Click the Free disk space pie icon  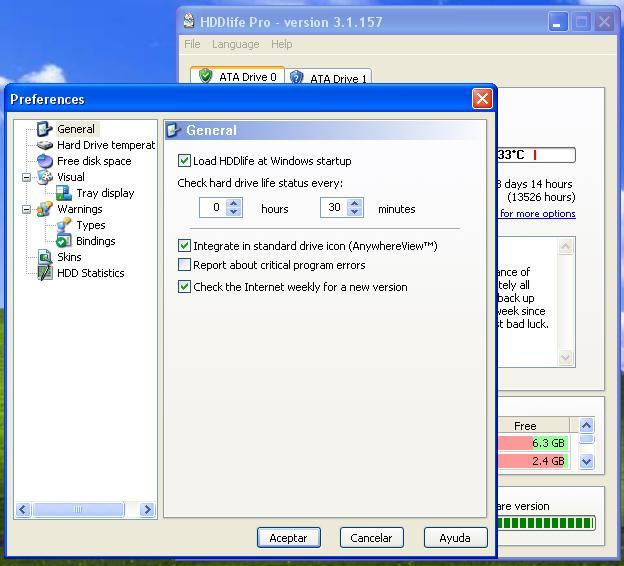pos(45,161)
